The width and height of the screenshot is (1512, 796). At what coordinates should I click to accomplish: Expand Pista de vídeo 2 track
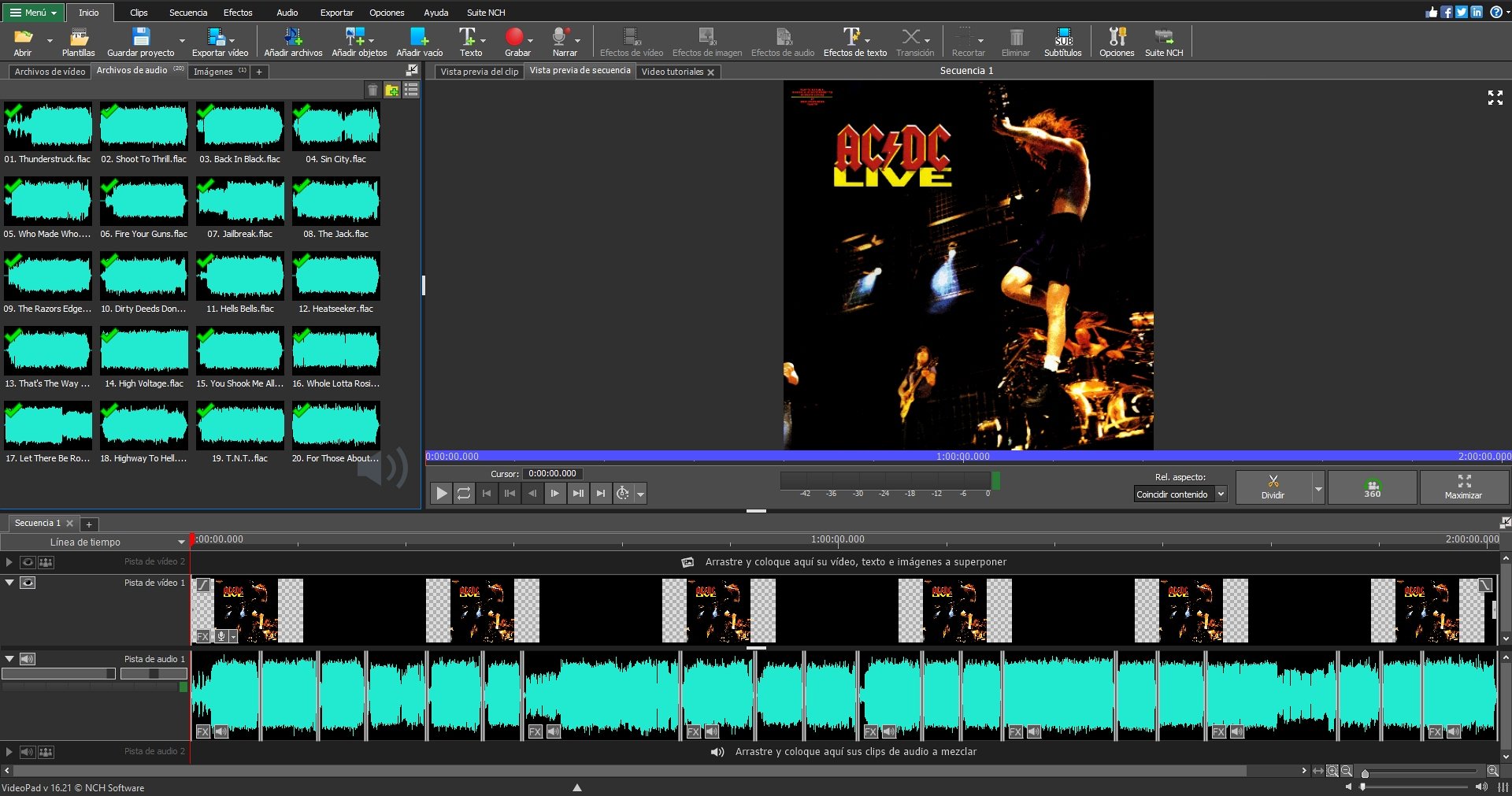[9, 562]
